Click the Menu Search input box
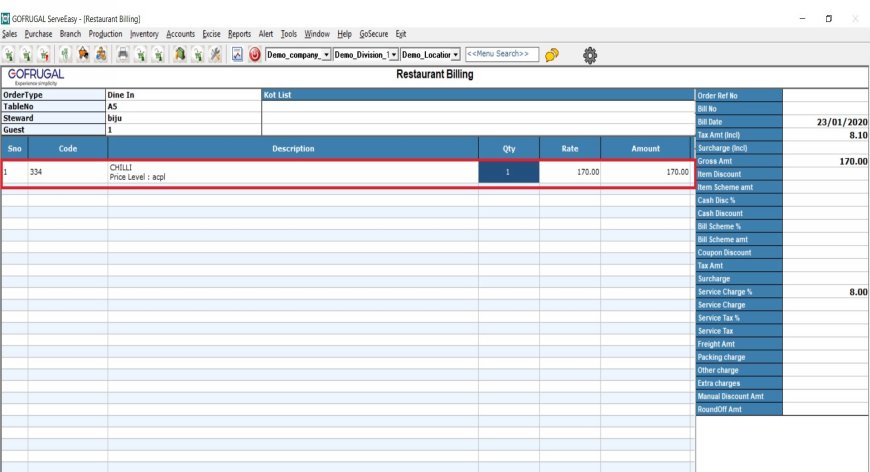The image size is (870, 472). 502,54
